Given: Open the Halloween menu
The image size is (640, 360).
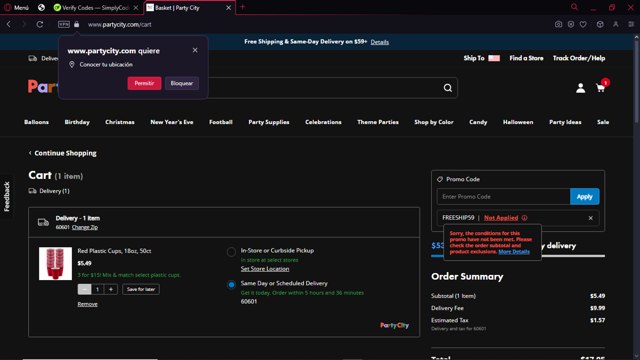Looking at the screenshot, I should pos(518,122).
